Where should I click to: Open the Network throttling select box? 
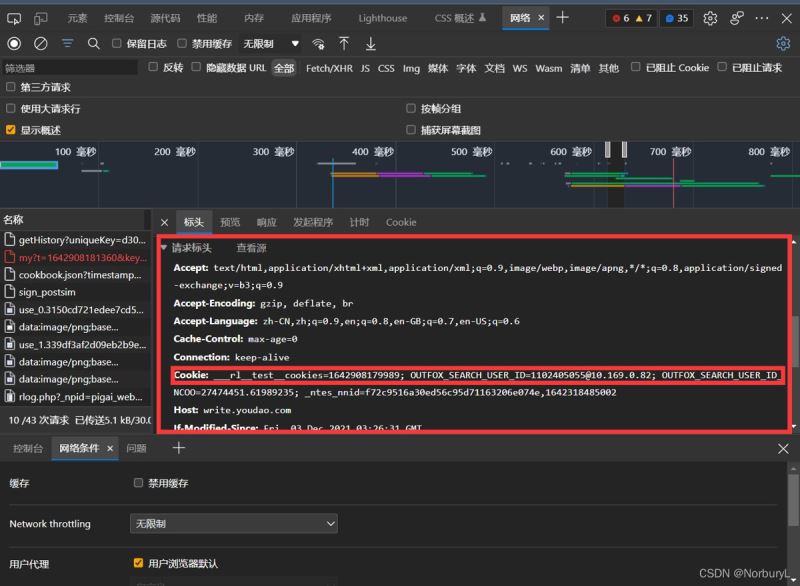(233, 524)
